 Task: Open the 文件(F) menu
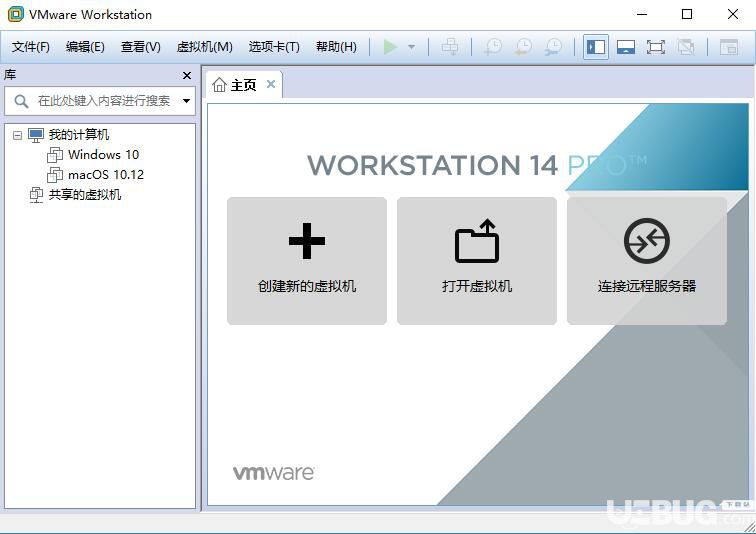[x=31, y=47]
